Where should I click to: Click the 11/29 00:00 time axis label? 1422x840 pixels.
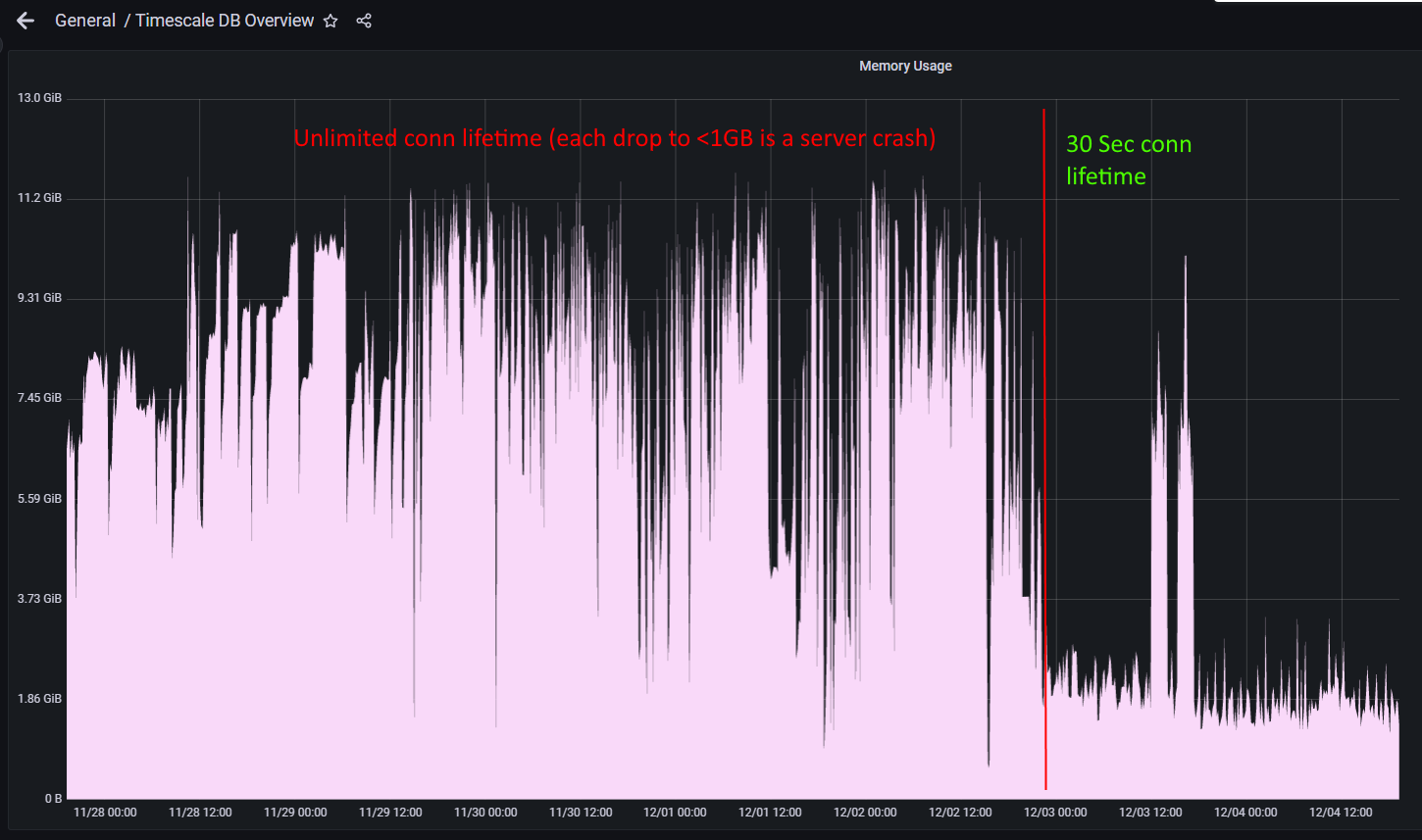point(295,813)
